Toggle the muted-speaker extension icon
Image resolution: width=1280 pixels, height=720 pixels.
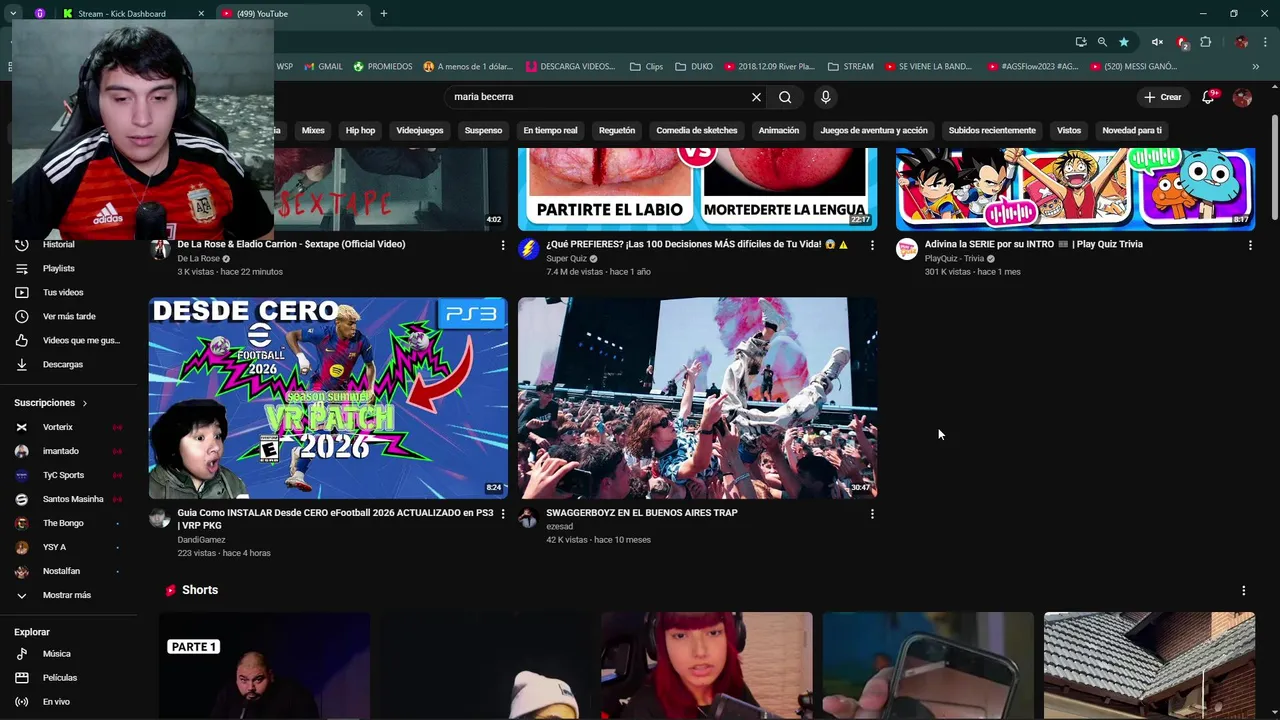[1157, 42]
